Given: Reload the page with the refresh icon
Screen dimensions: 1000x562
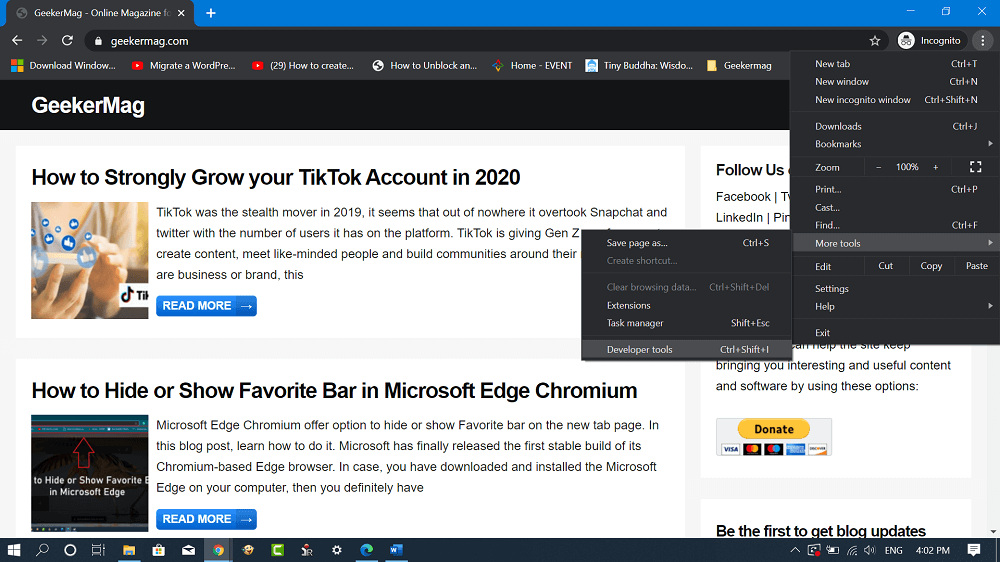Looking at the screenshot, I should [x=67, y=40].
